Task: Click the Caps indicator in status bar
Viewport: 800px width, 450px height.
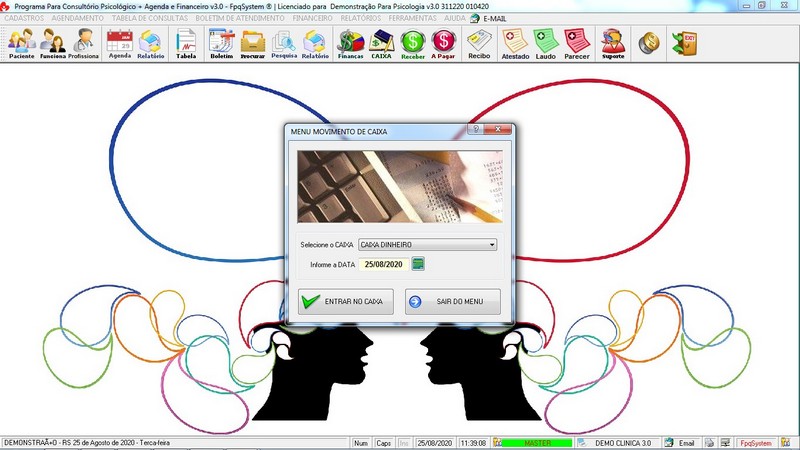Action: click(383, 443)
